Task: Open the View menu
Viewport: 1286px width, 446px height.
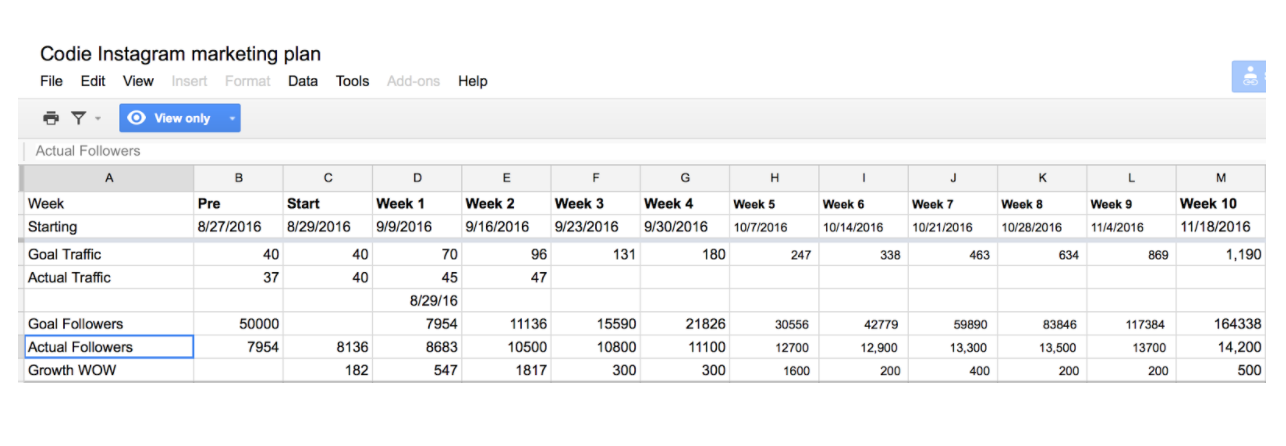Action: click(x=138, y=81)
